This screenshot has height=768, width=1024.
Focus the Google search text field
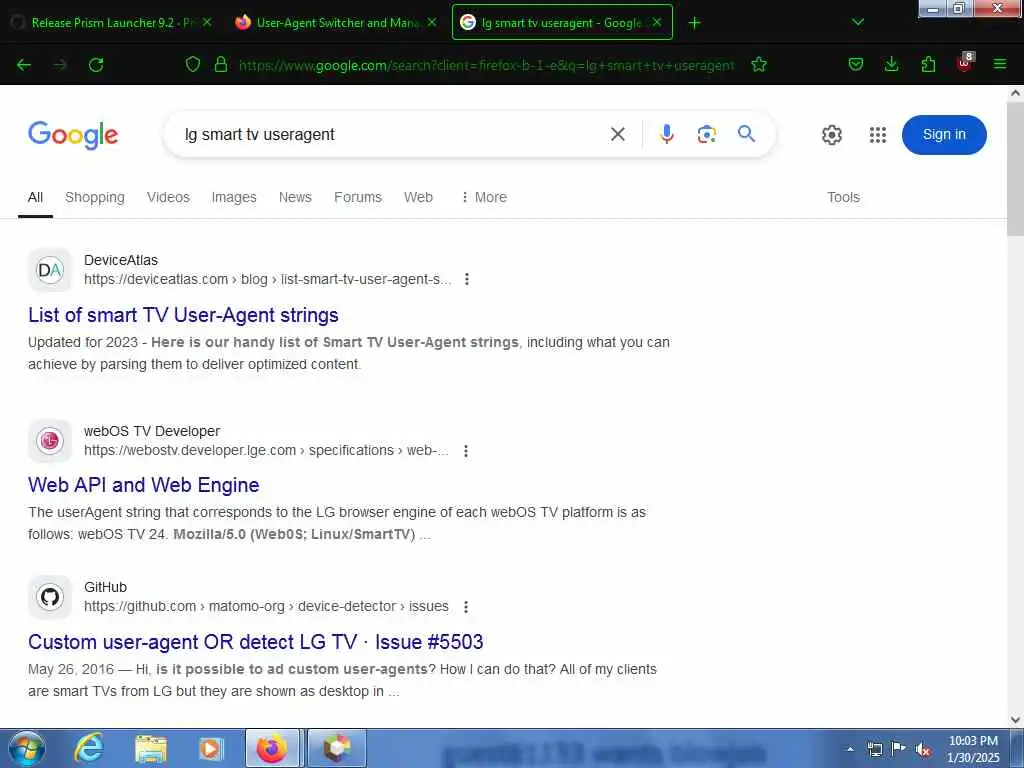tap(390, 135)
